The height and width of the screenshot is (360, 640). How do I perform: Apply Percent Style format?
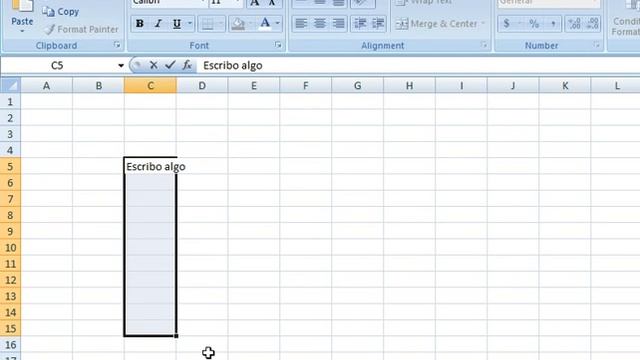534,24
